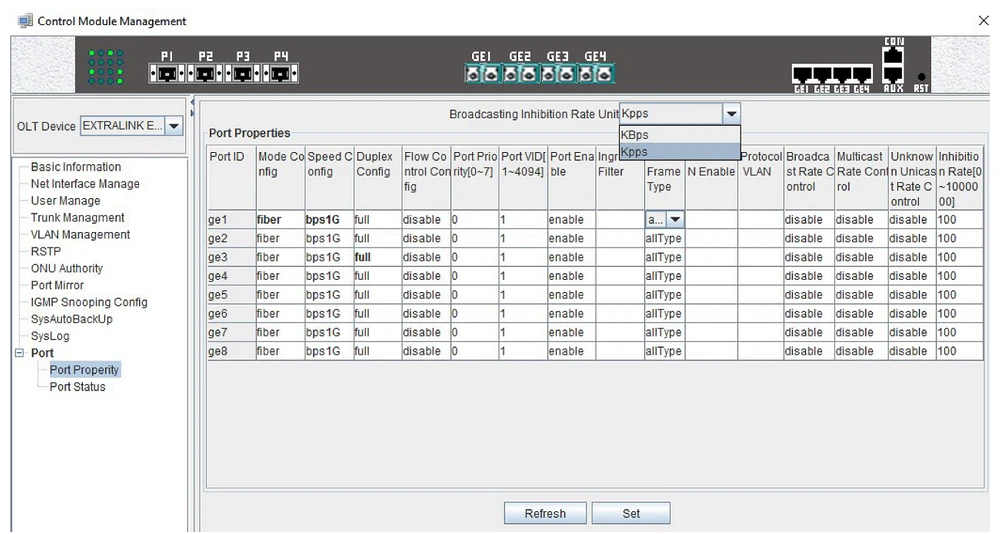The image size is (1000, 534).
Task: Click the status LED indicator grid
Action: [107, 66]
